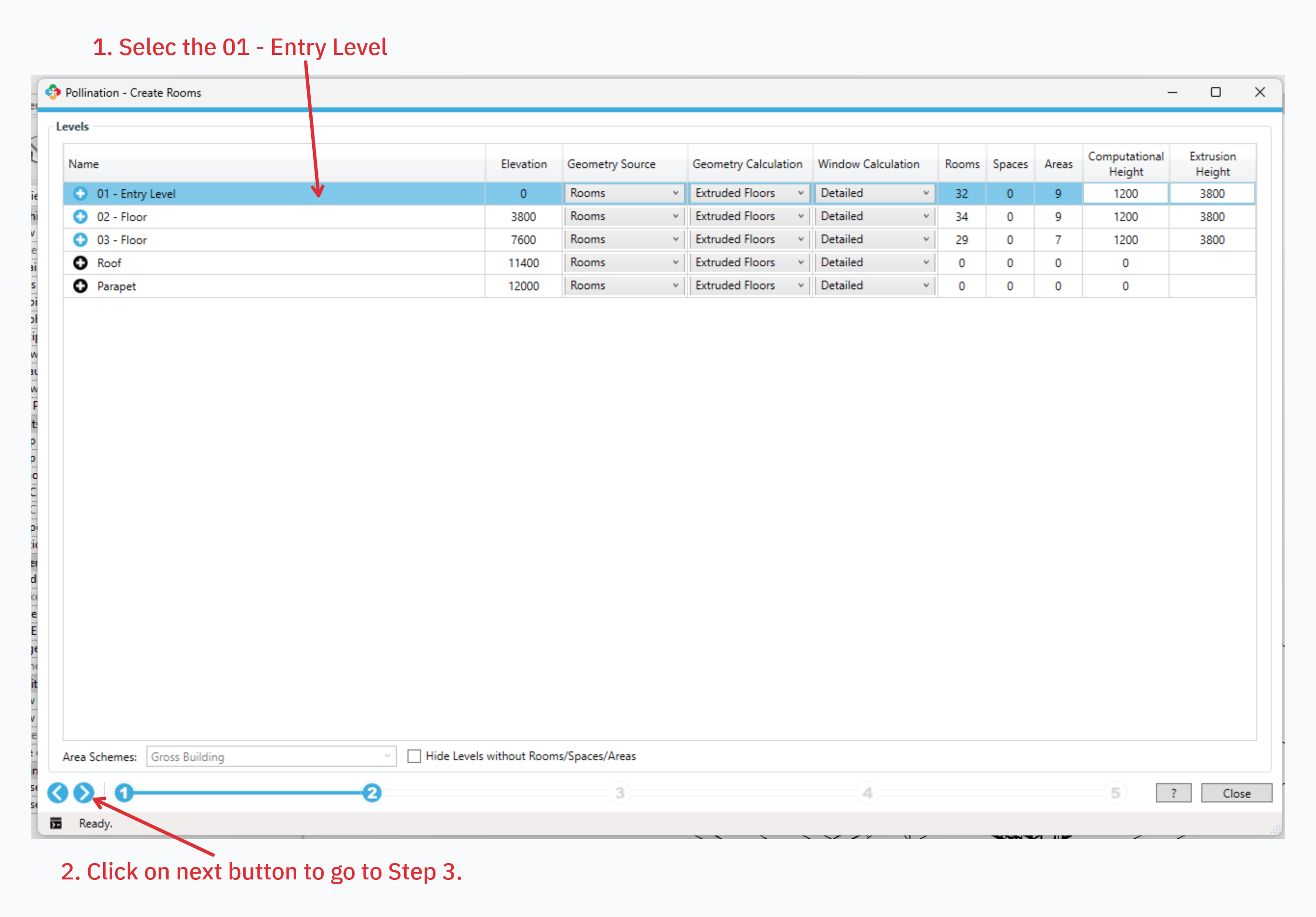The width and height of the screenshot is (1316, 917).
Task: Open the Area Schemes Gross Building combo box
Action: (x=271, y=757)
